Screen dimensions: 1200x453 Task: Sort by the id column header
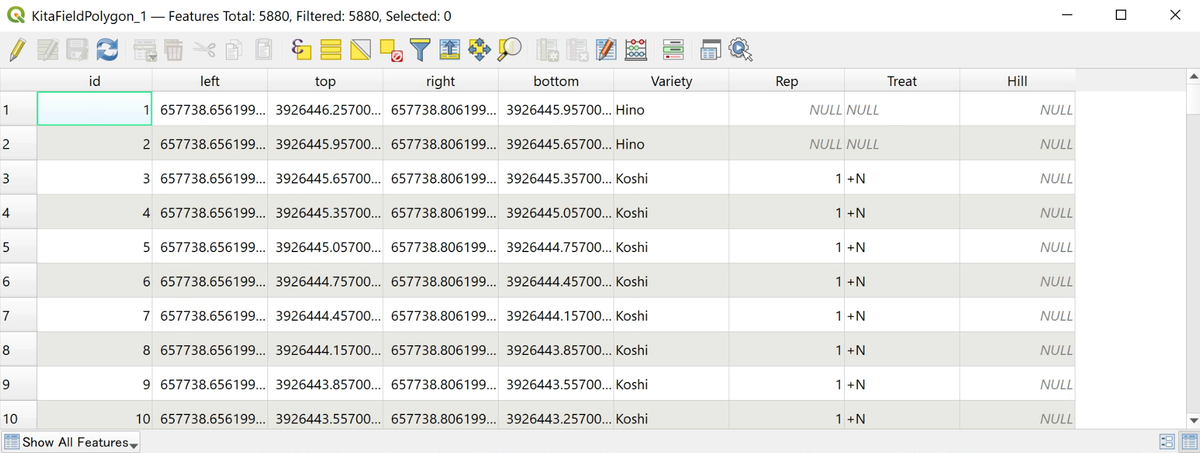94,81
